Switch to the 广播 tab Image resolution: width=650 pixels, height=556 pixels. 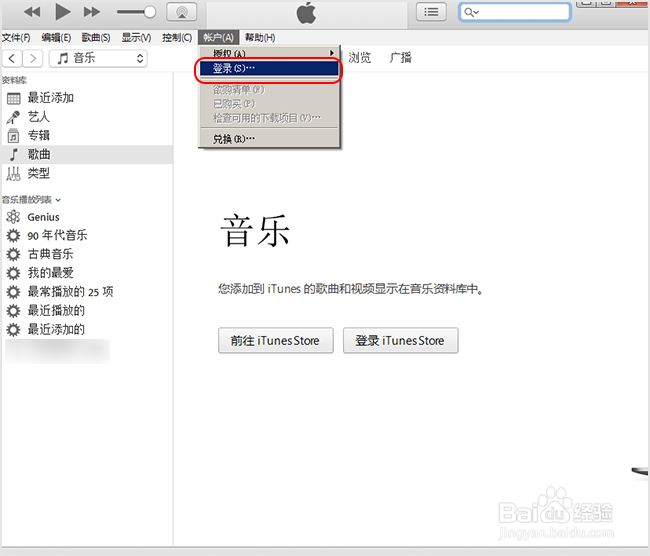click(400, 58)
